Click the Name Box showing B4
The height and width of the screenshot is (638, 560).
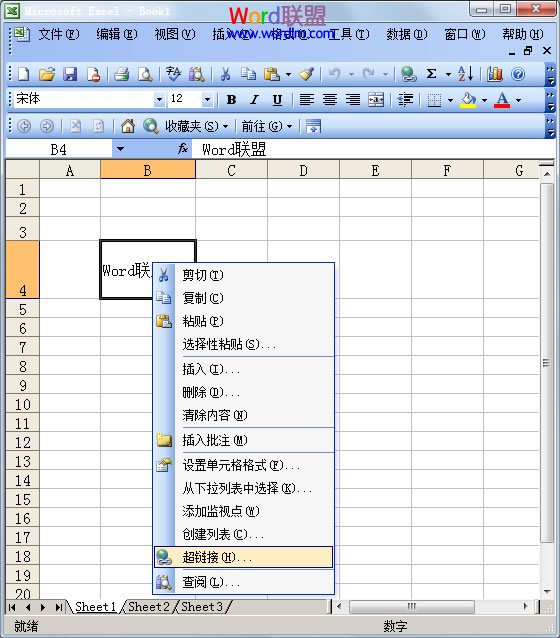(59, 149)
